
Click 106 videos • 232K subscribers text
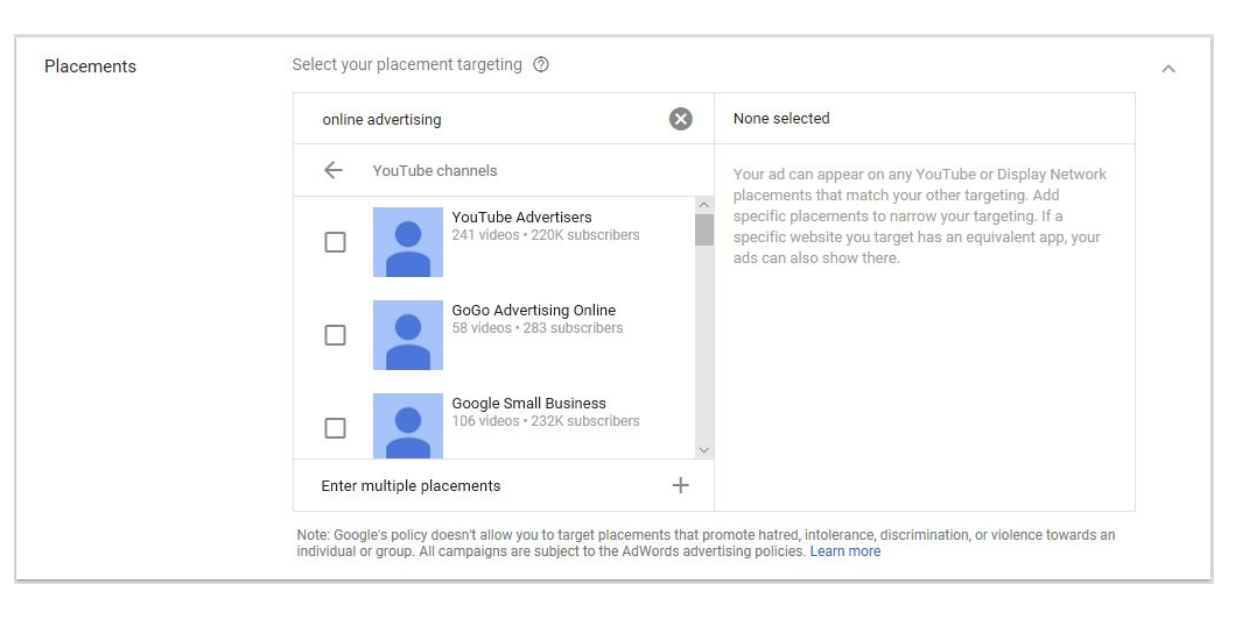coord(546,421)
